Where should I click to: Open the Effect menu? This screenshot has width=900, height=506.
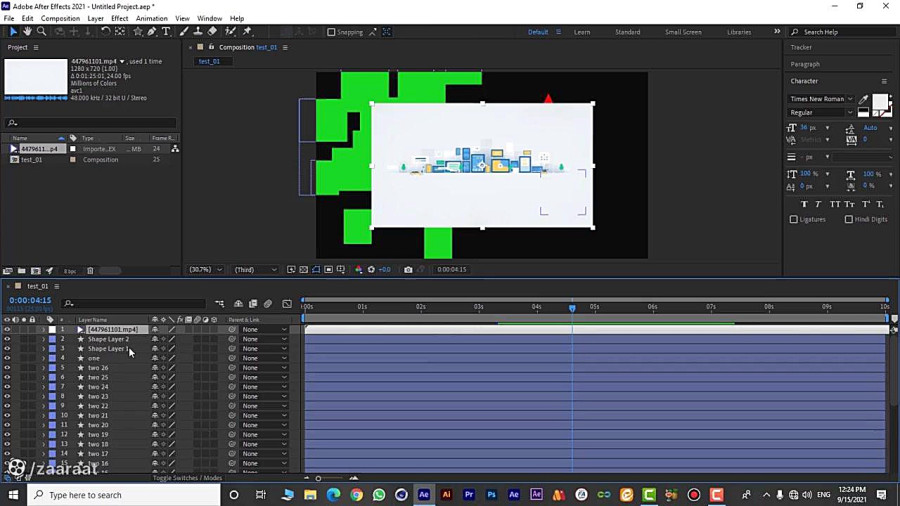[119, 18]
